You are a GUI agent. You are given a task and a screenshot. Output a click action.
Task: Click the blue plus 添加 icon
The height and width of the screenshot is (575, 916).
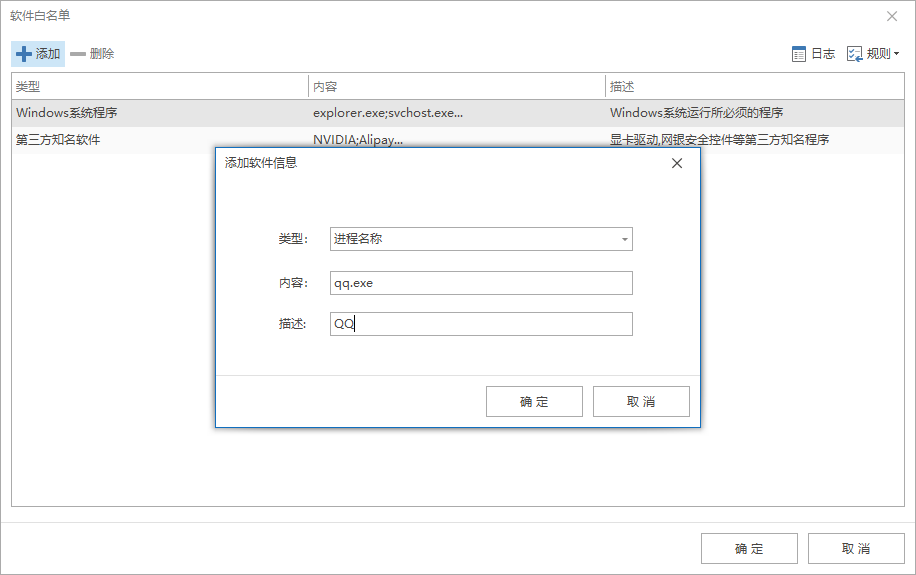pyautogui.click(x=24, y=54)
